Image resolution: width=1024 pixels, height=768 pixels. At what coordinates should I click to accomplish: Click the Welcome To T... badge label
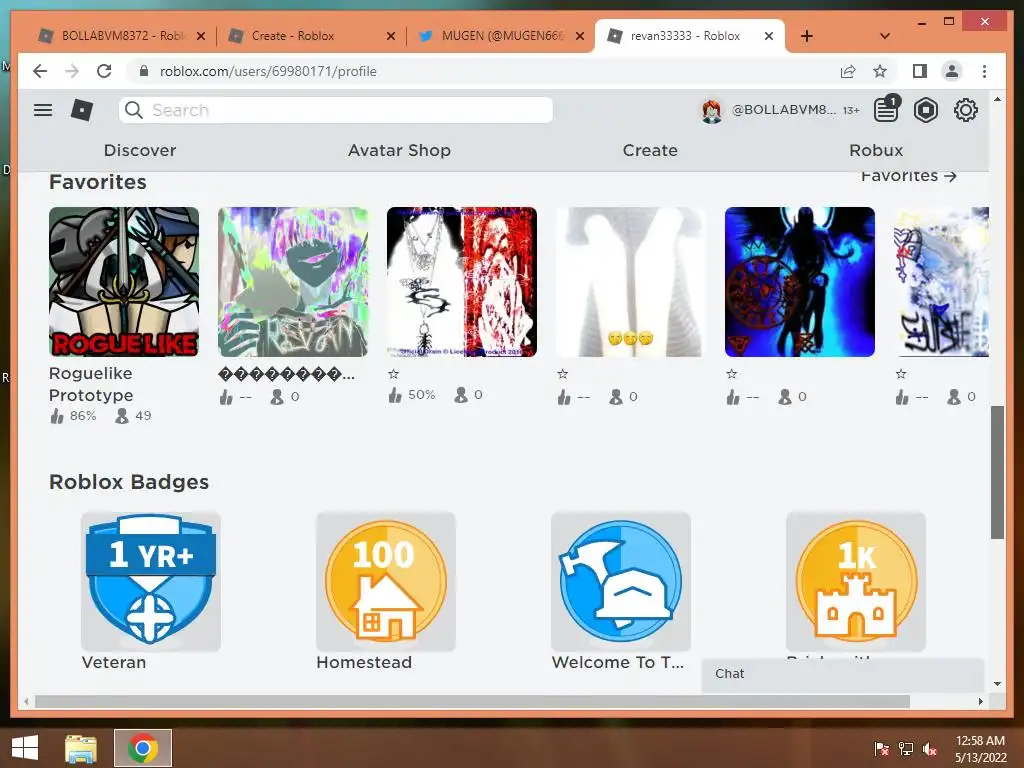coord(618,662)
